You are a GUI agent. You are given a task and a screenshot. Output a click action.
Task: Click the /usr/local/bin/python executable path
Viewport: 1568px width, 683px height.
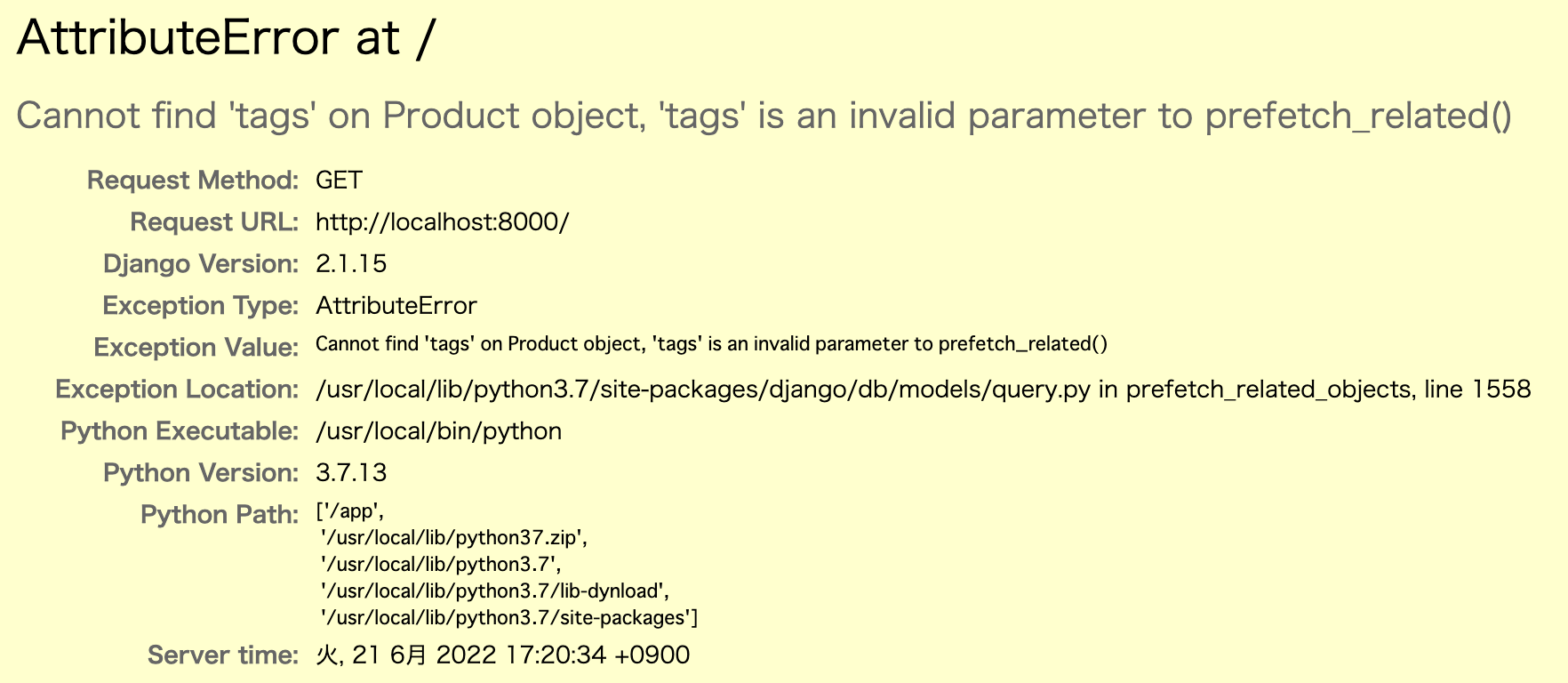(x=438, y=431)
